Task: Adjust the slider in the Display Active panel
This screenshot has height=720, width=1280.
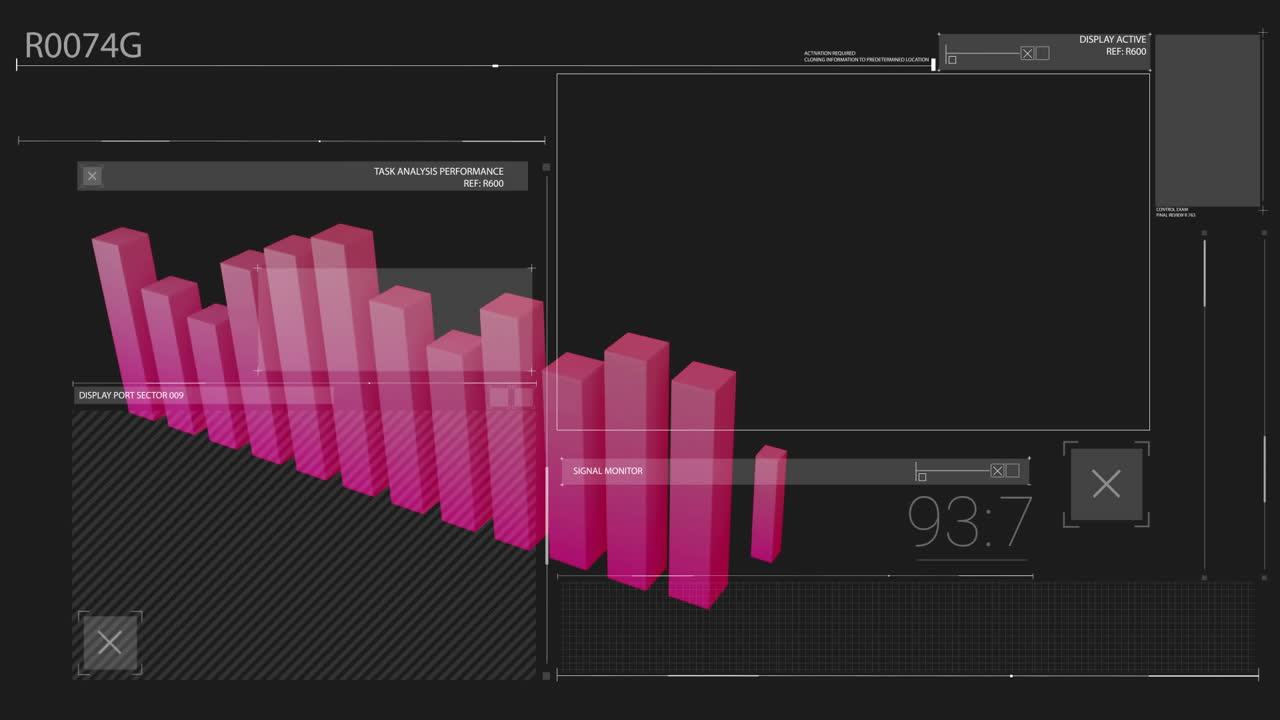Action: [985, 52]
